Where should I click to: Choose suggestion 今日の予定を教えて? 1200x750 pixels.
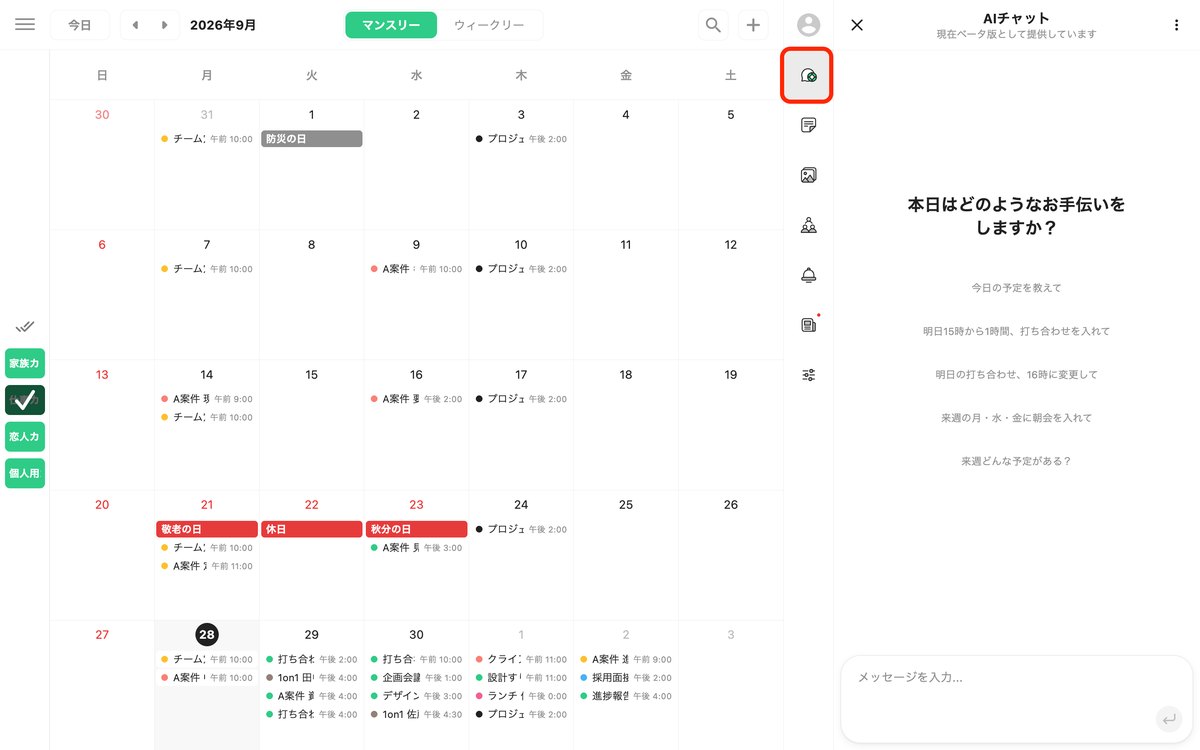(1016, 288)
